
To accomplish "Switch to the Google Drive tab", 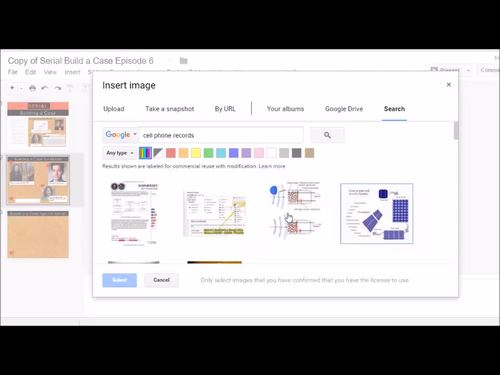I will click(344, 109).
